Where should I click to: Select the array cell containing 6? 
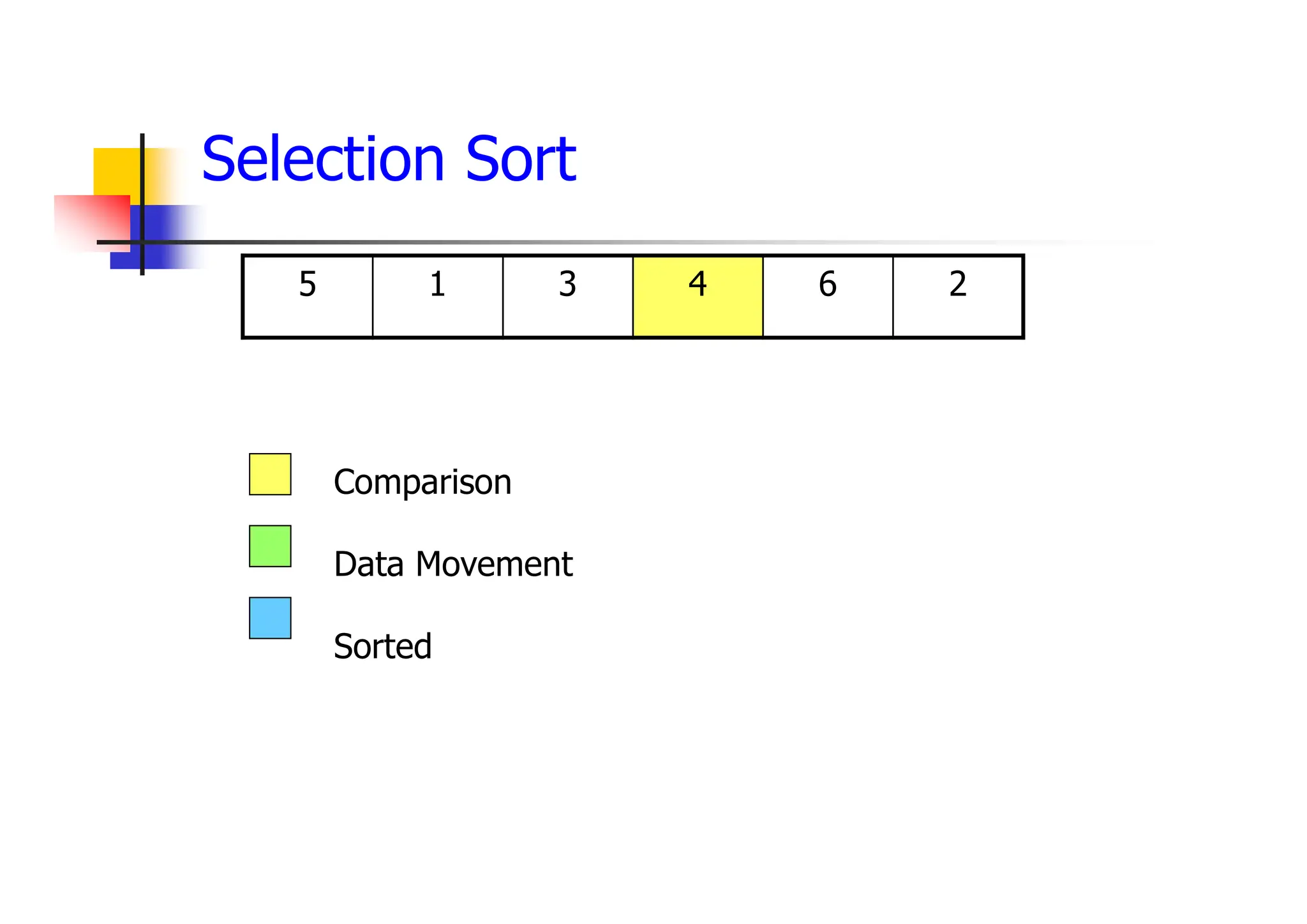[828, 297]
